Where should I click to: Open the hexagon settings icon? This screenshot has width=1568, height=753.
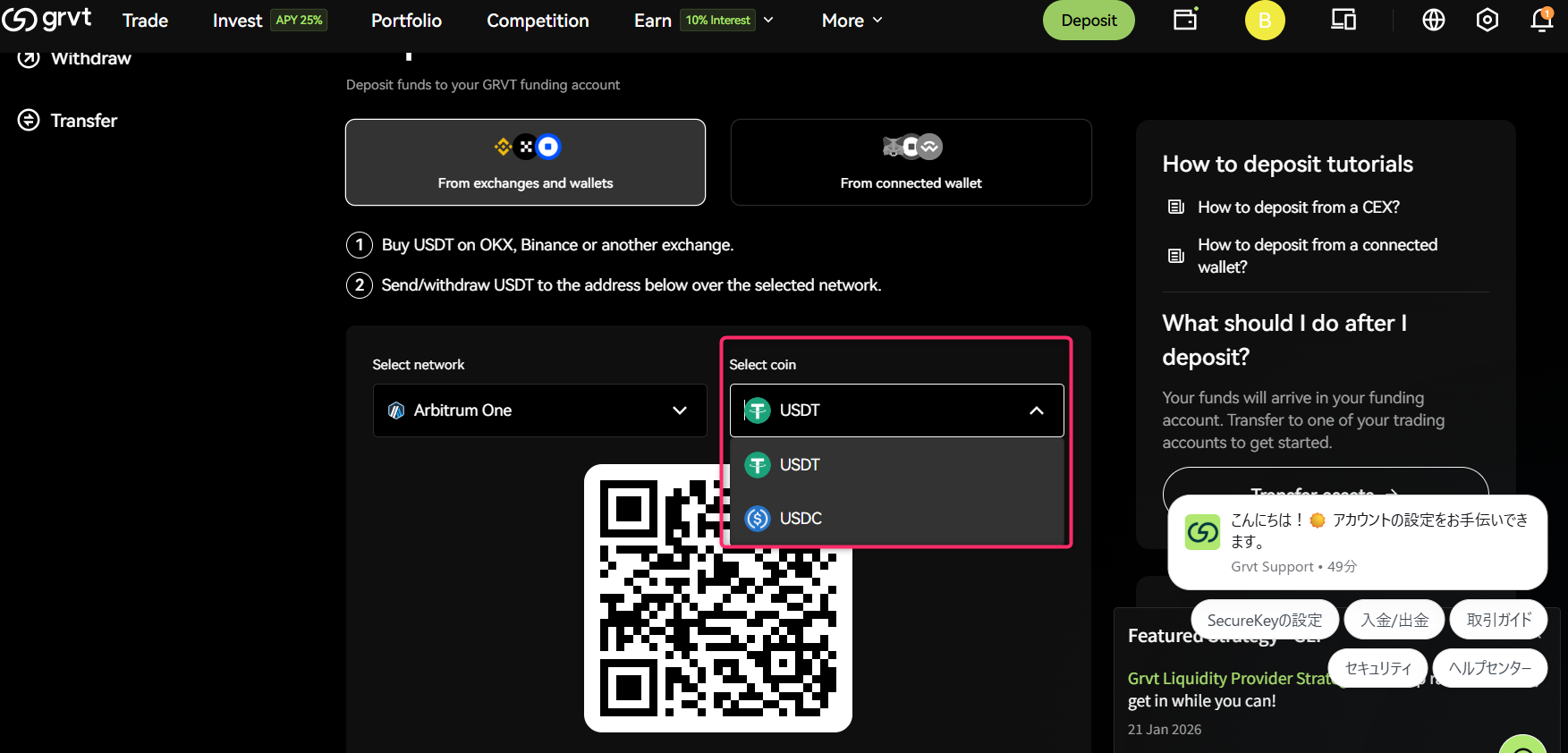[x=1487, y=20]
